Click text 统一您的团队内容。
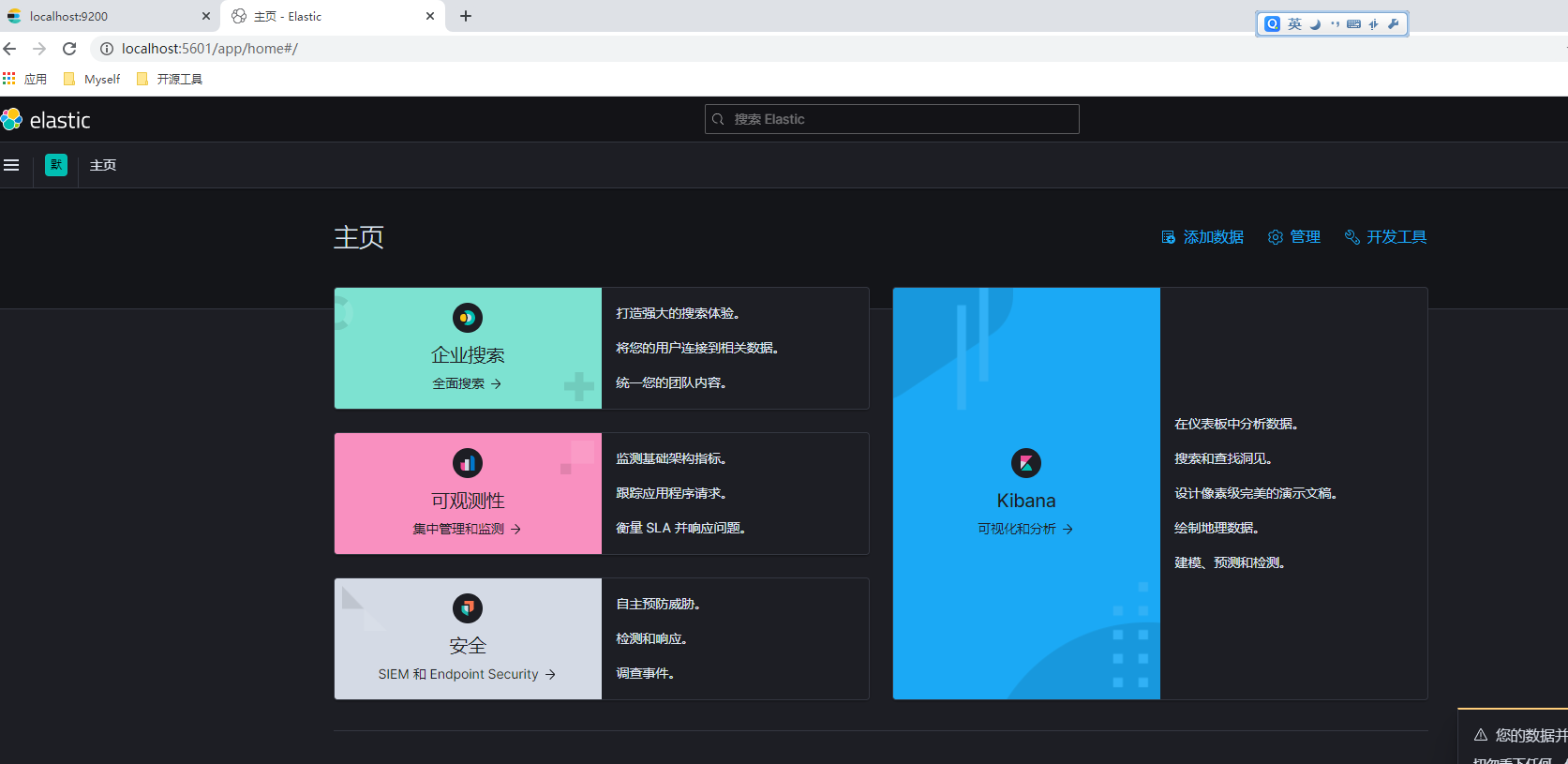This screenshot has height=764, width=1568. tap(672, 382)
